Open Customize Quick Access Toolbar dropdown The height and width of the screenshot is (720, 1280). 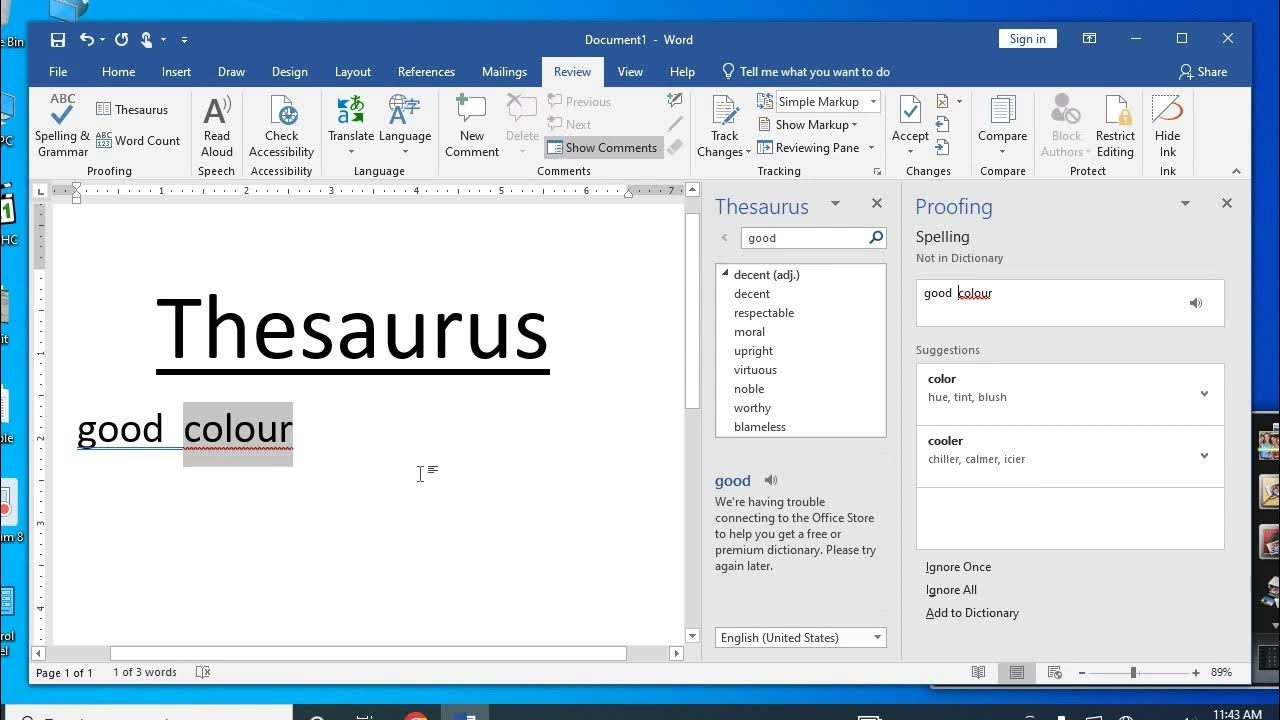coord(184,40)
